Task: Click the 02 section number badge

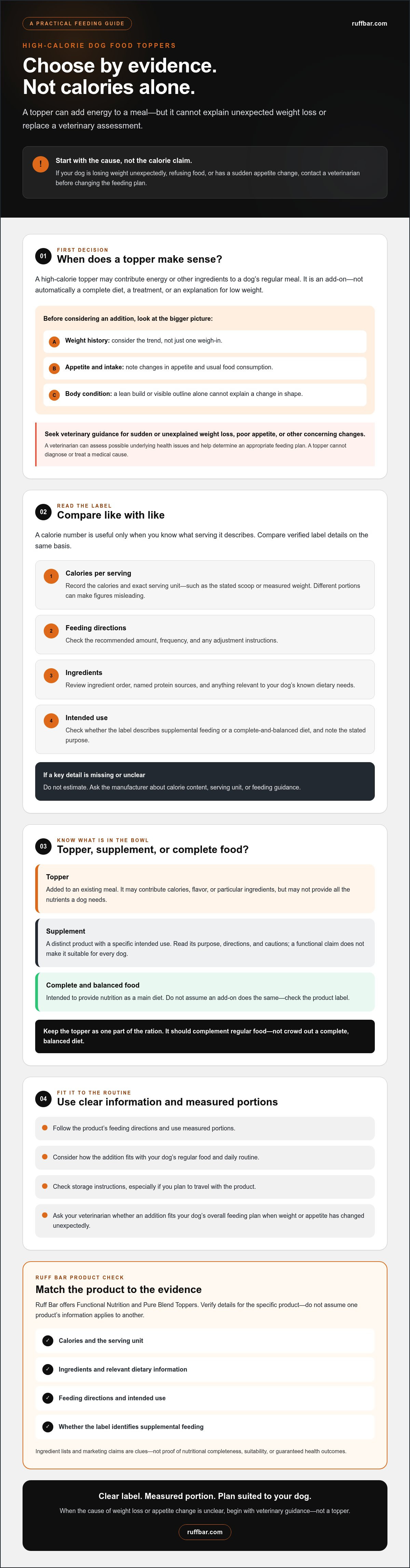Action: (43, 512)
